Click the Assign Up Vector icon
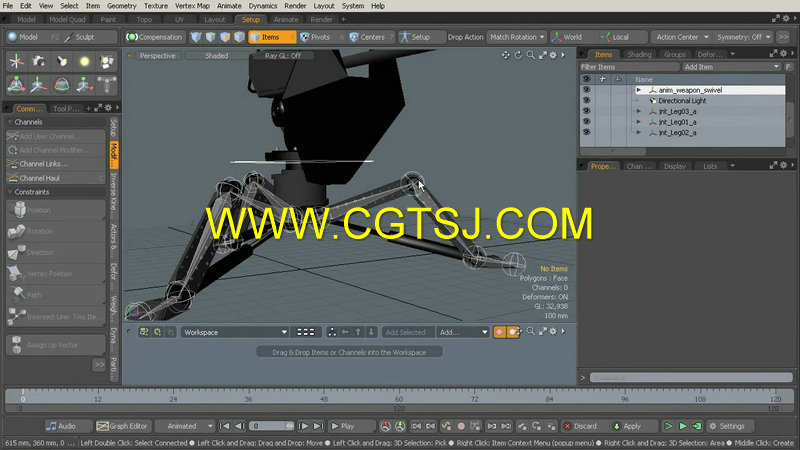 (17, 345)
